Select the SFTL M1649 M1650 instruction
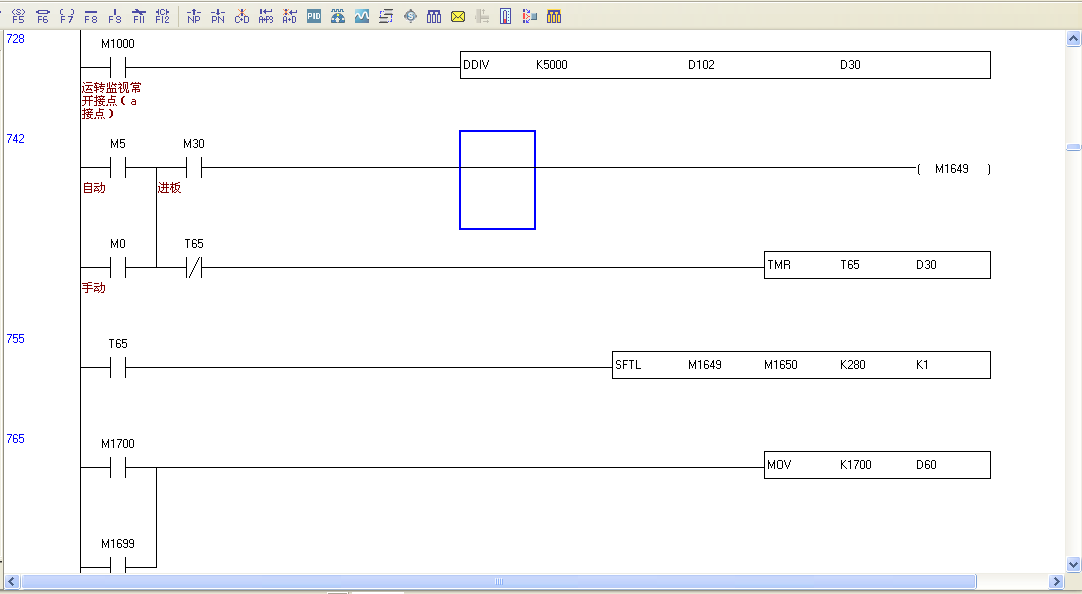The image size is (1082, 594). point(800,365)
